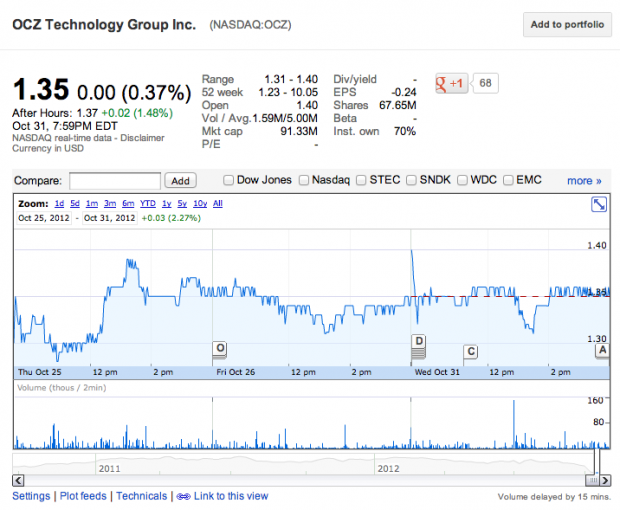
Task: Check the STEC comparison box
Action: click(x=361, y=180)
